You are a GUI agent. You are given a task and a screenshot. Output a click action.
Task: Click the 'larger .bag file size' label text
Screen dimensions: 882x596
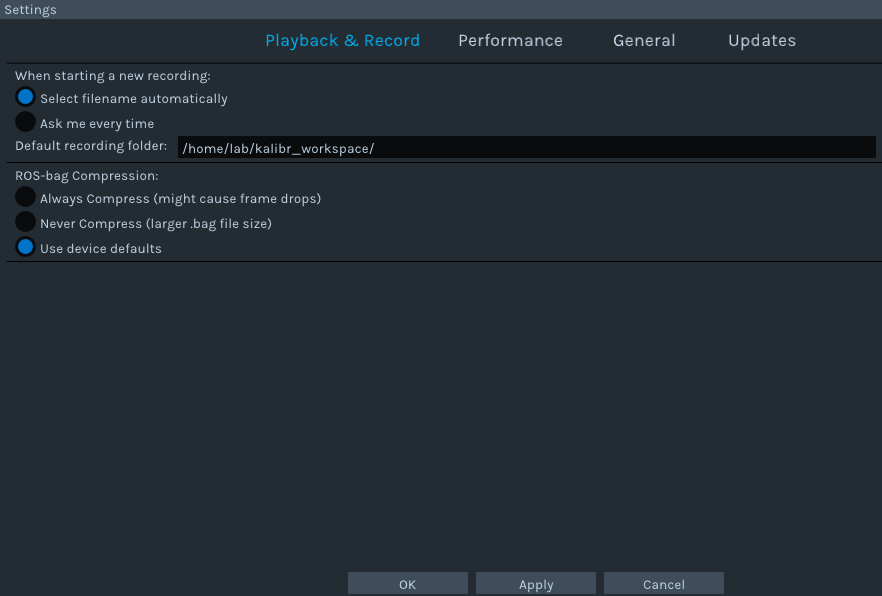[209, 223]
